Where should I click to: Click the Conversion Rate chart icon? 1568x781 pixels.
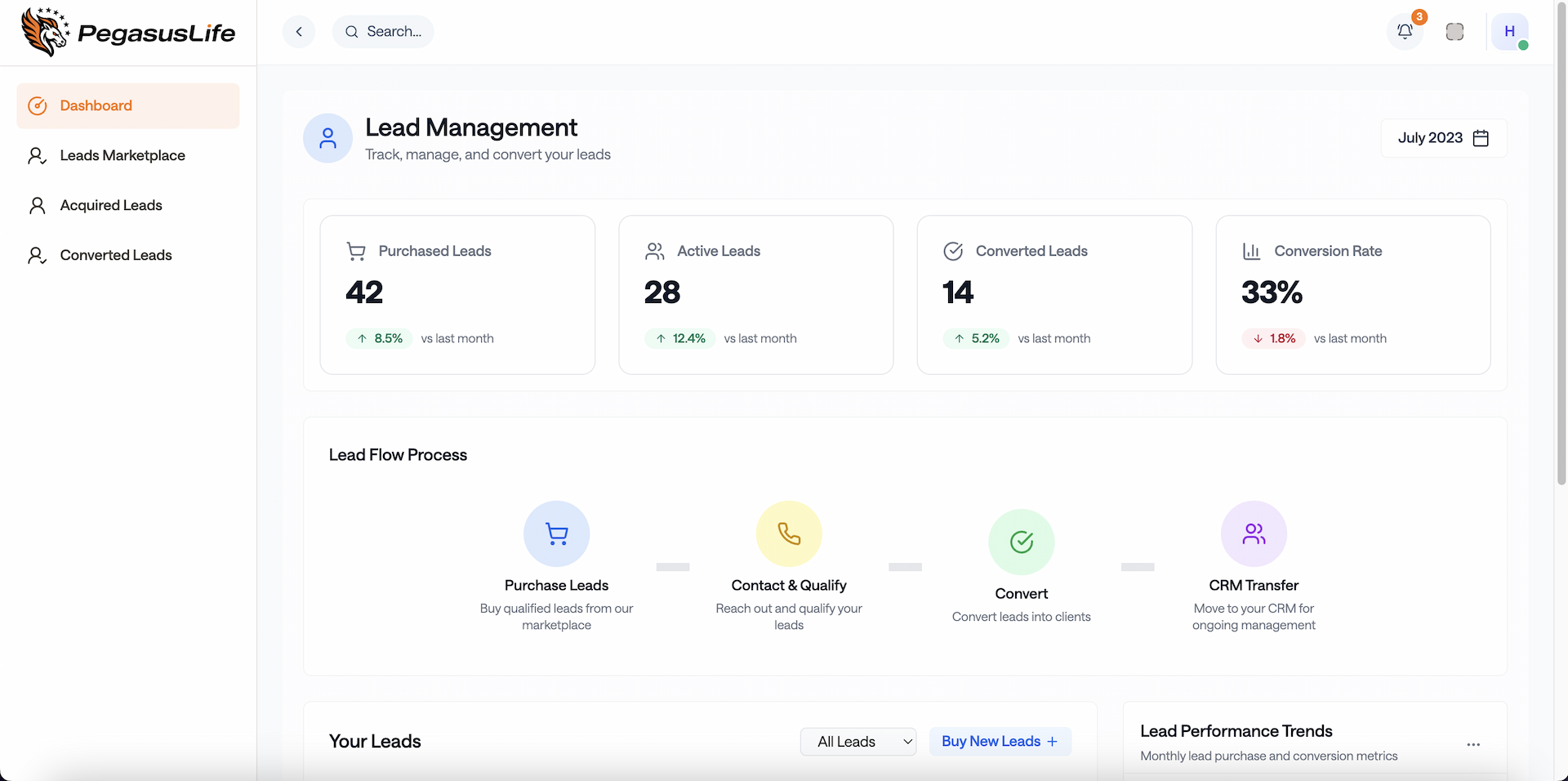coord(1251,251)
